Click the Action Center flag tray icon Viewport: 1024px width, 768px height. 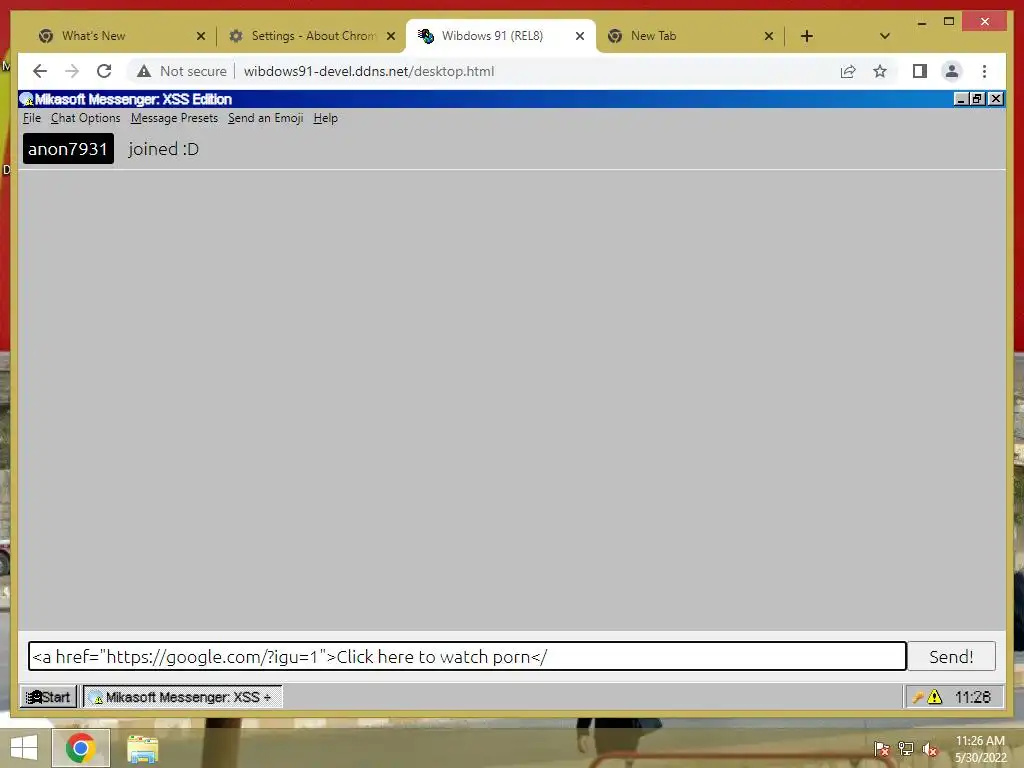(x=882, y=749)
